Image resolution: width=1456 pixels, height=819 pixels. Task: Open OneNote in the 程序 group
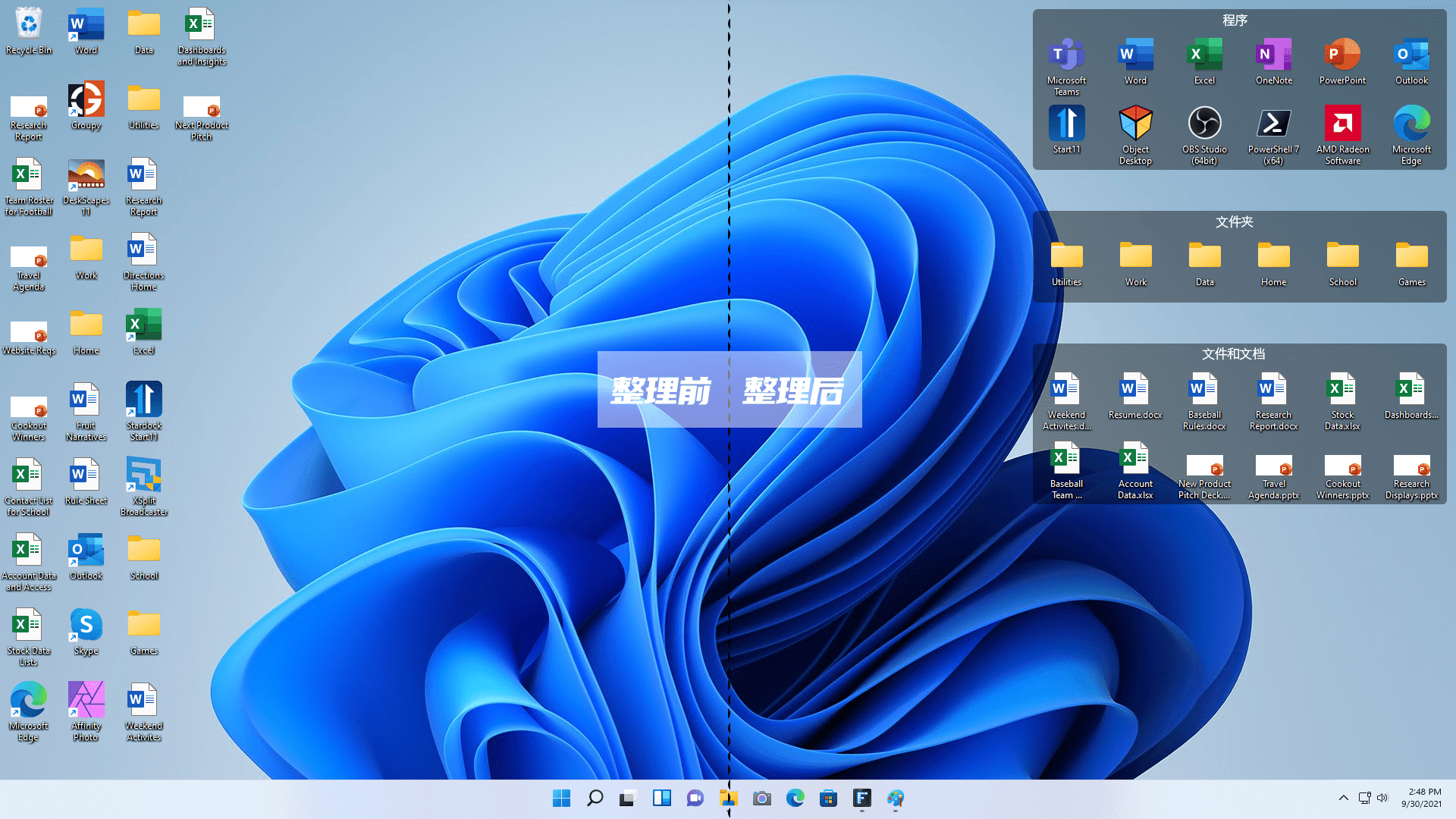click(x=1273, y=55)
